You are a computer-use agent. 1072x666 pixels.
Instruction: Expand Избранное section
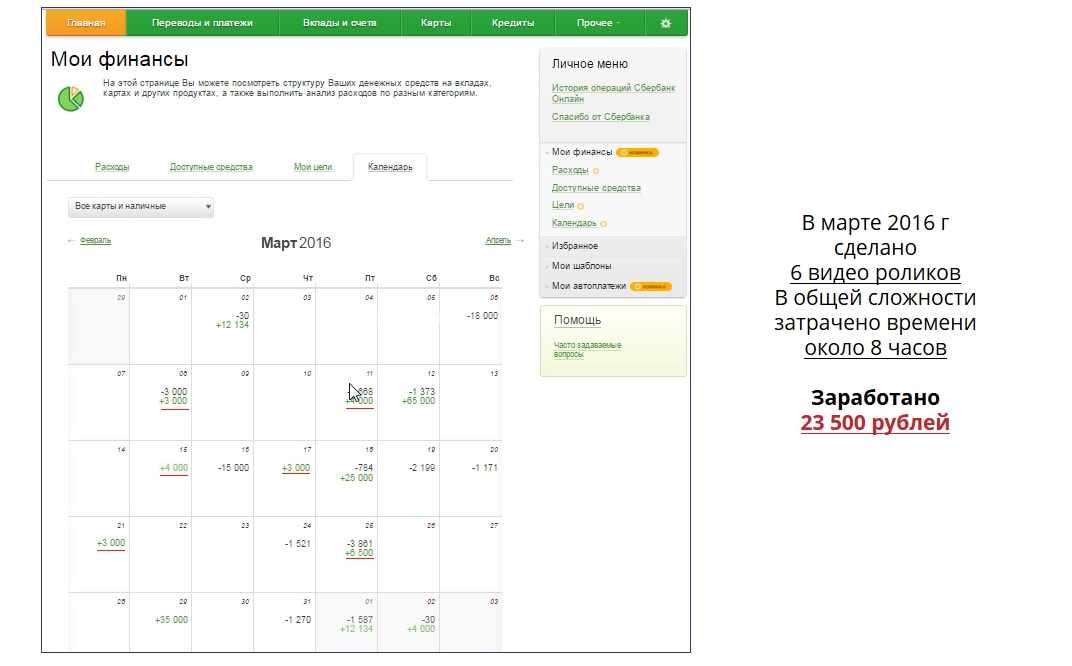pyautogui.click(x=575, y=245)
